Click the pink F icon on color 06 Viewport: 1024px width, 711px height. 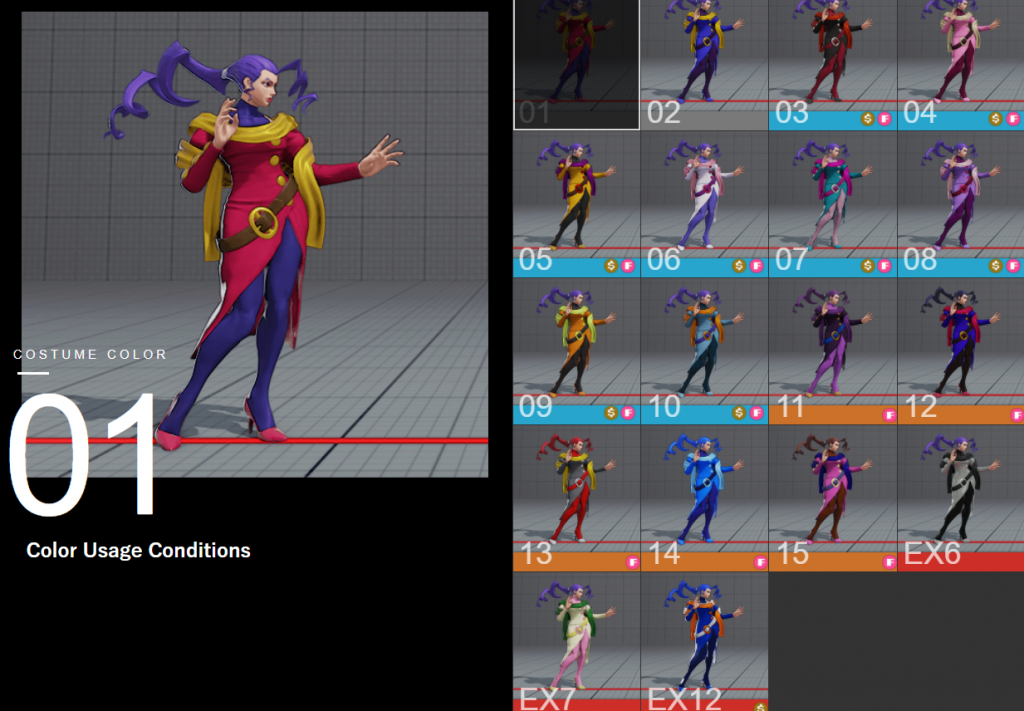[x=756, y=266]
